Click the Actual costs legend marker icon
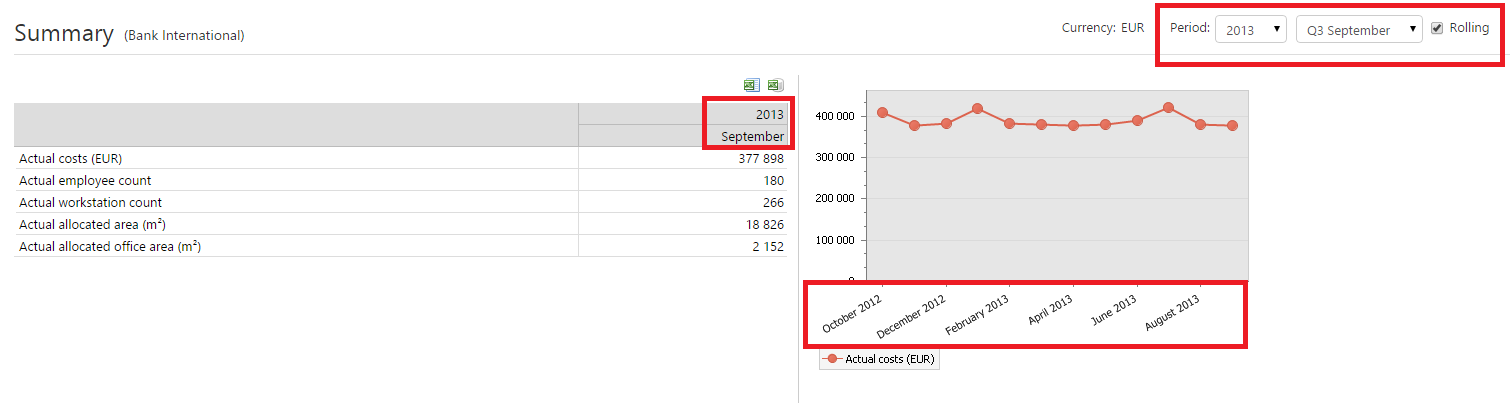This screenshot has height=403, width=1510. (832, 359)
